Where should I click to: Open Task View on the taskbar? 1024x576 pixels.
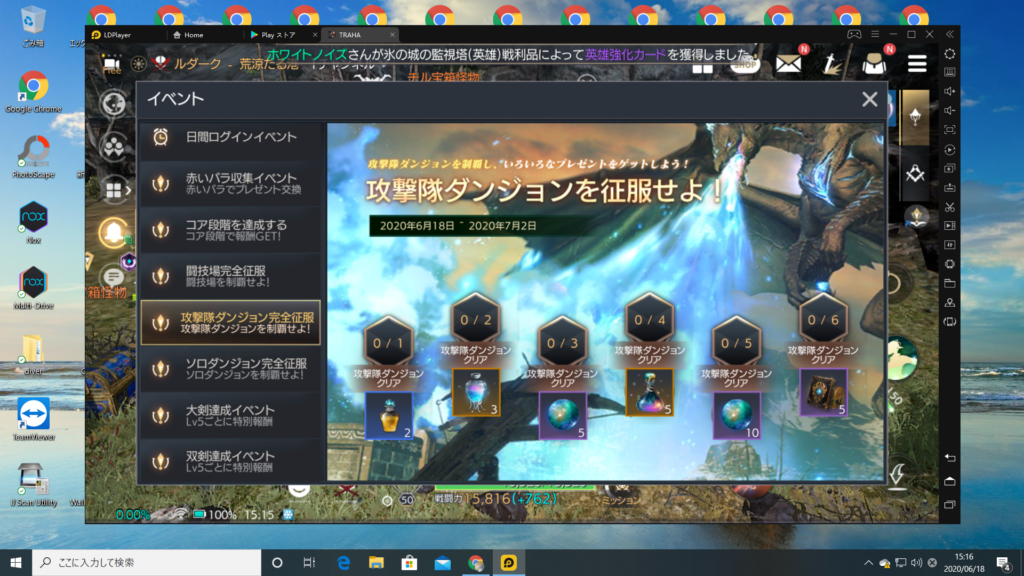[x=309, y=562]
